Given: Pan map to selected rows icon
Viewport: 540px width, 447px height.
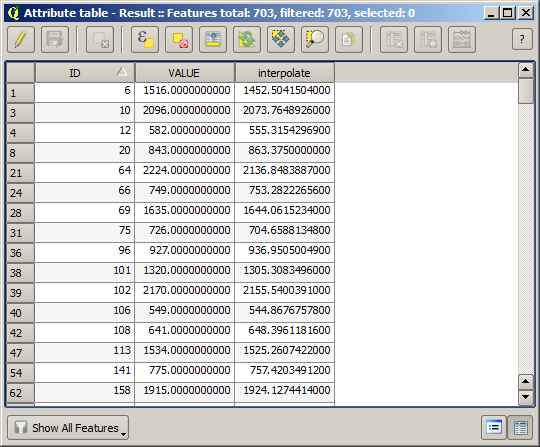Looking at the screenshot, I should (x=281, y=40).
